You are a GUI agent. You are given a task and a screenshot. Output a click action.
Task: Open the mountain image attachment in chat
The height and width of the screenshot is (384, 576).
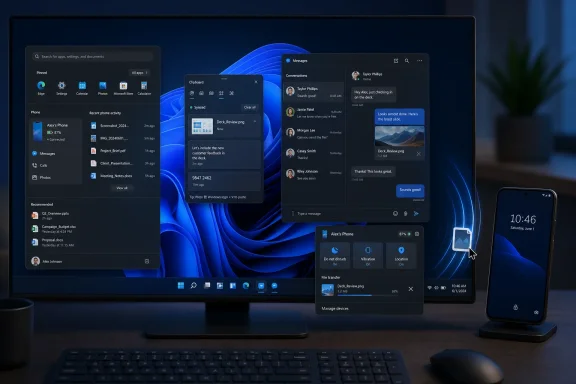(399, 136)
